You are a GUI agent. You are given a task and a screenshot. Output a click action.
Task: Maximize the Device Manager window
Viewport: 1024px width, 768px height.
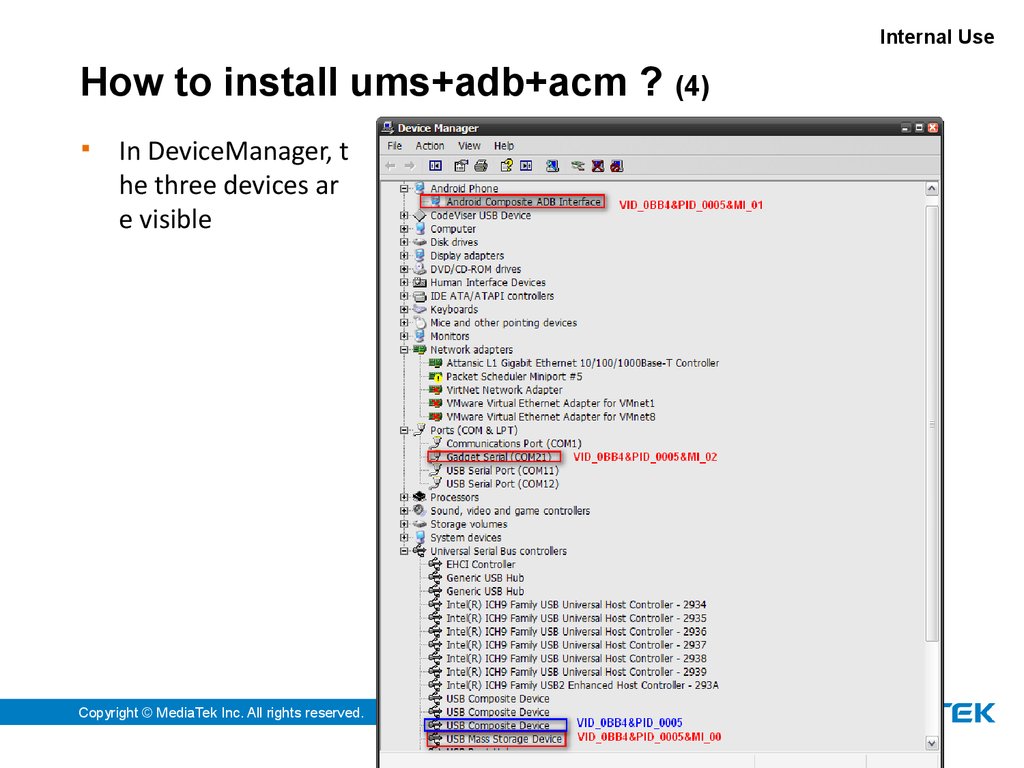[x=919, y=128]
